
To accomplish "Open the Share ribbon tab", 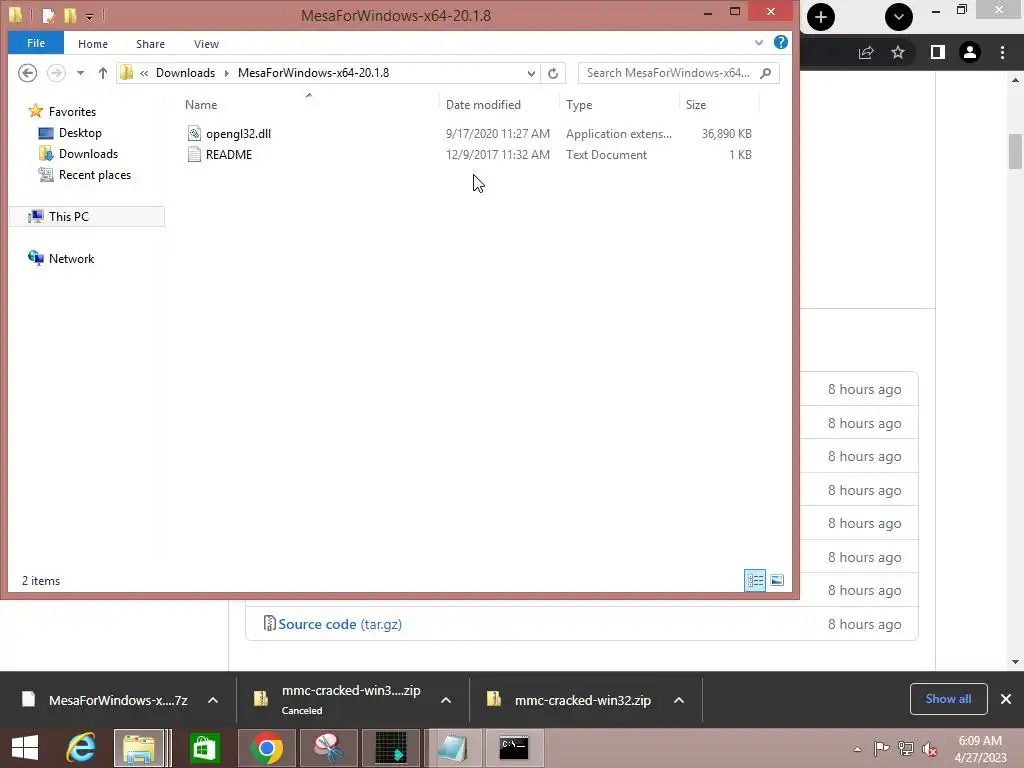I will tap(150, 44).
